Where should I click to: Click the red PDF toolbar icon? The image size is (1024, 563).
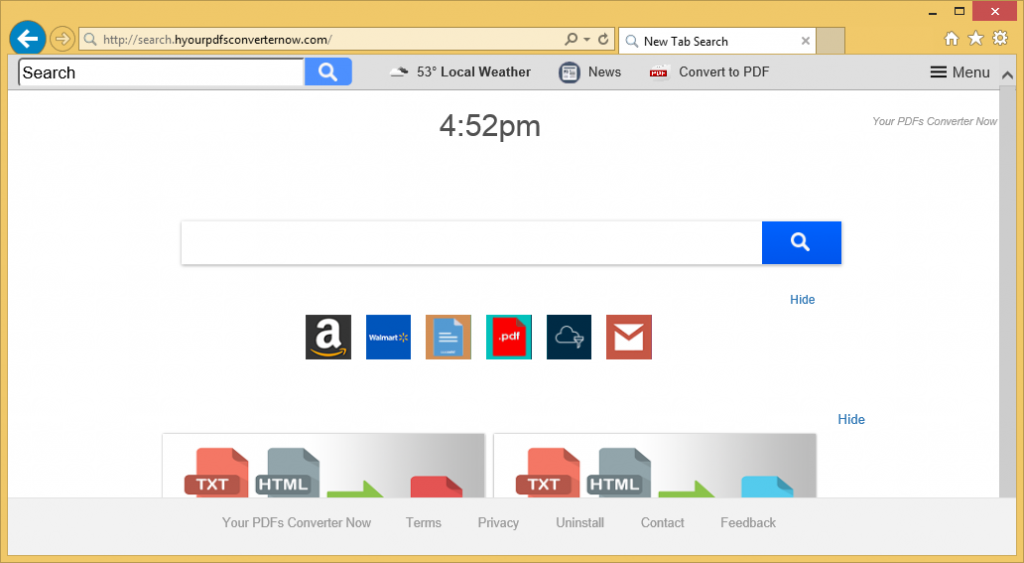(x=658, y=72)
